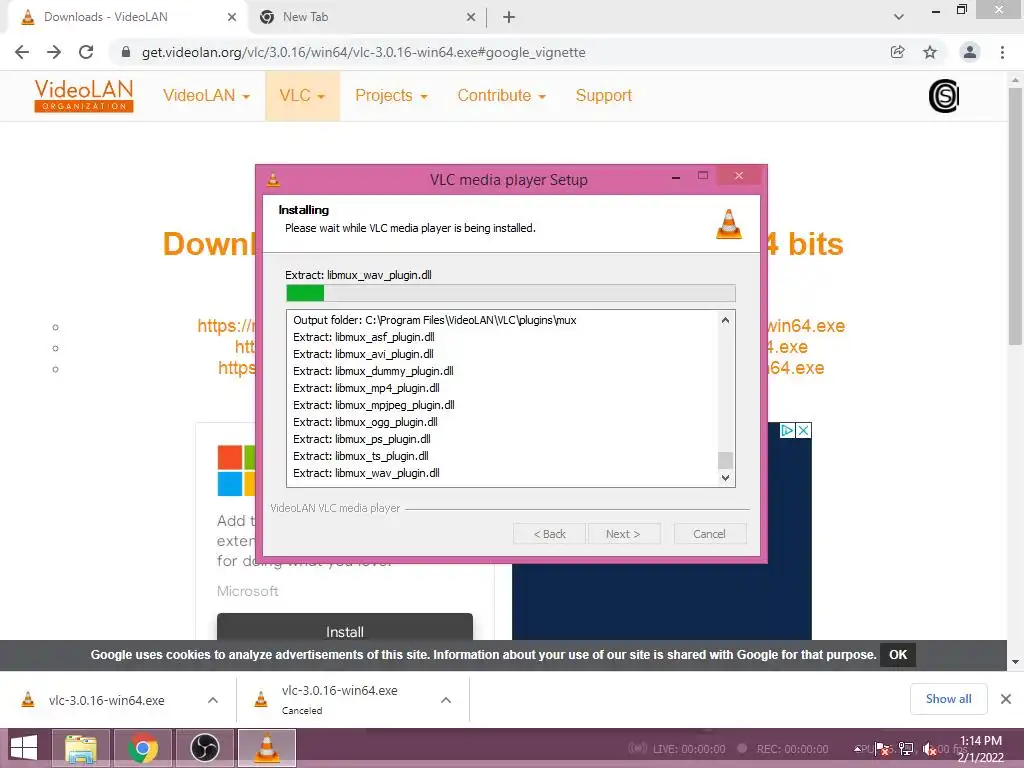Select log line libmux_mpjpeg_plugin.dll
1024x768 pixels.
click(x=374, y=405)
